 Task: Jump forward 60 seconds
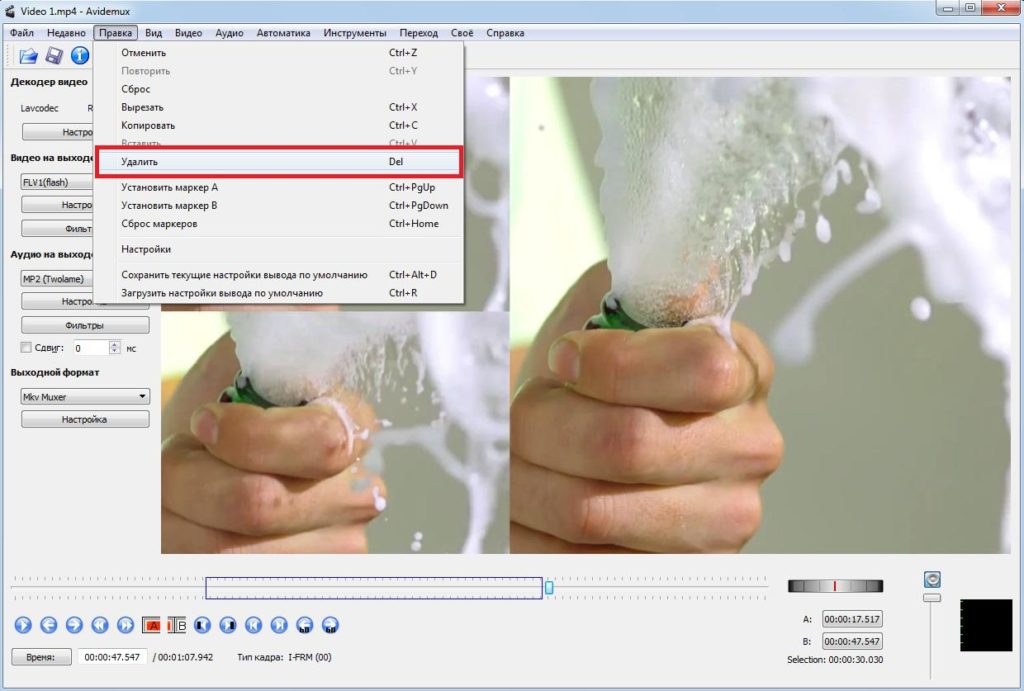[x=330, y=625]
